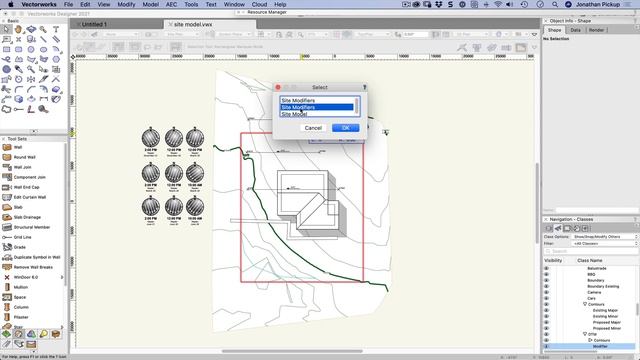Open Filter All Classes dropdown
The width and height of the screenshot is (640, 360).
(605, 244)
